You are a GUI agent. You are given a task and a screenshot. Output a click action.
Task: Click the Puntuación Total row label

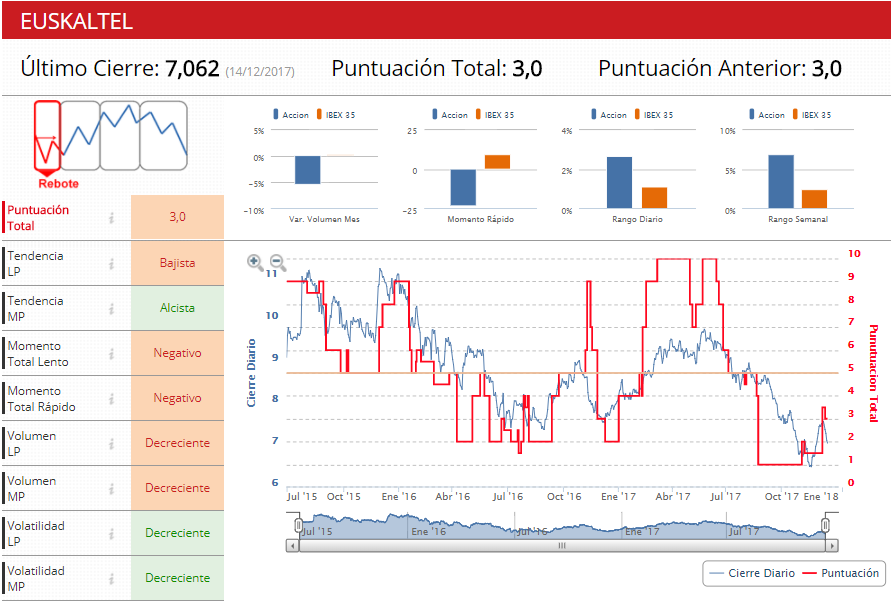38,218
